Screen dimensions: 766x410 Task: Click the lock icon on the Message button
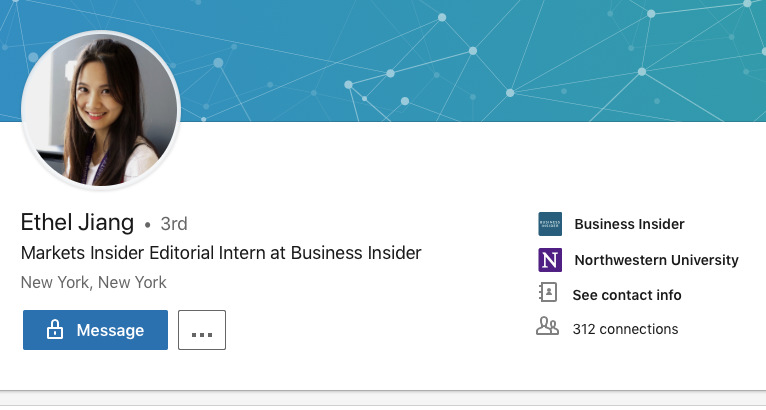click(55, 330)
